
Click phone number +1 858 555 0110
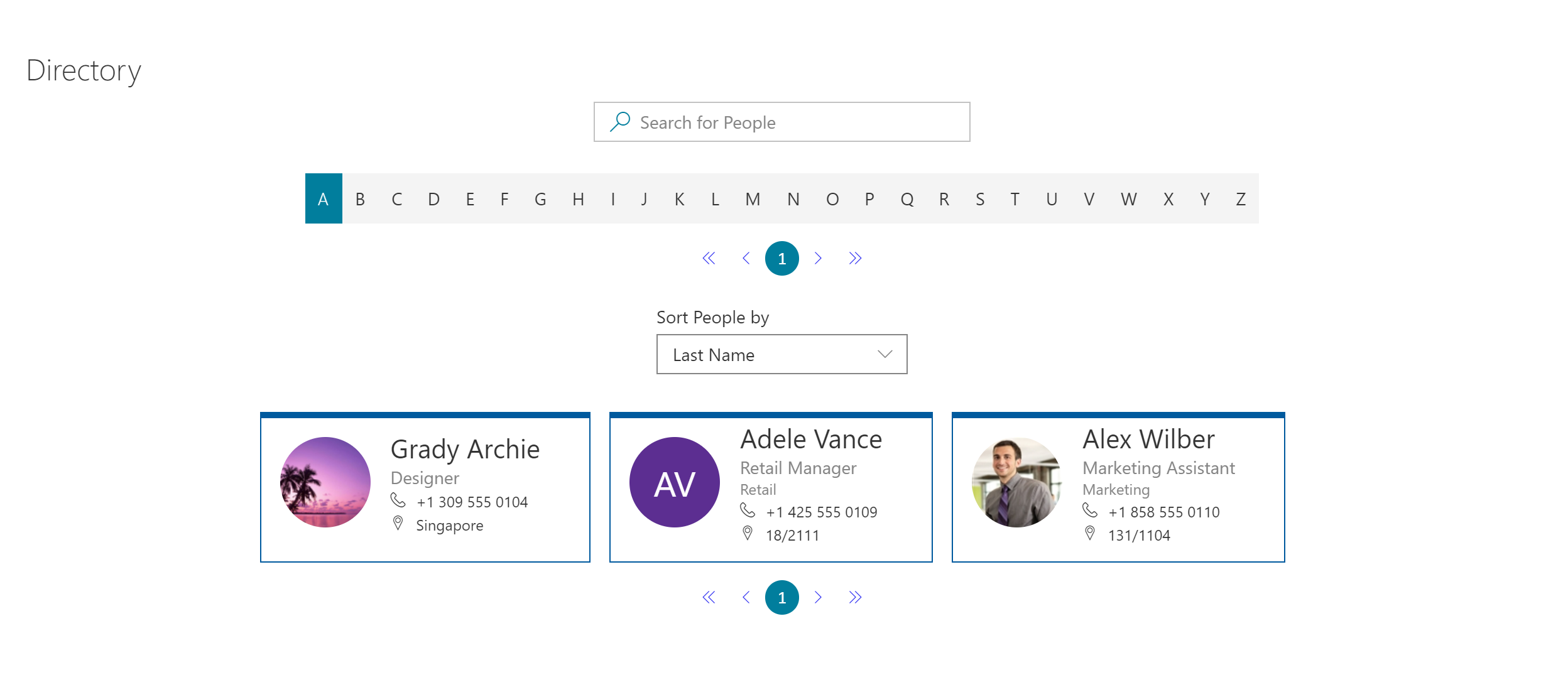pos(1164,512)
